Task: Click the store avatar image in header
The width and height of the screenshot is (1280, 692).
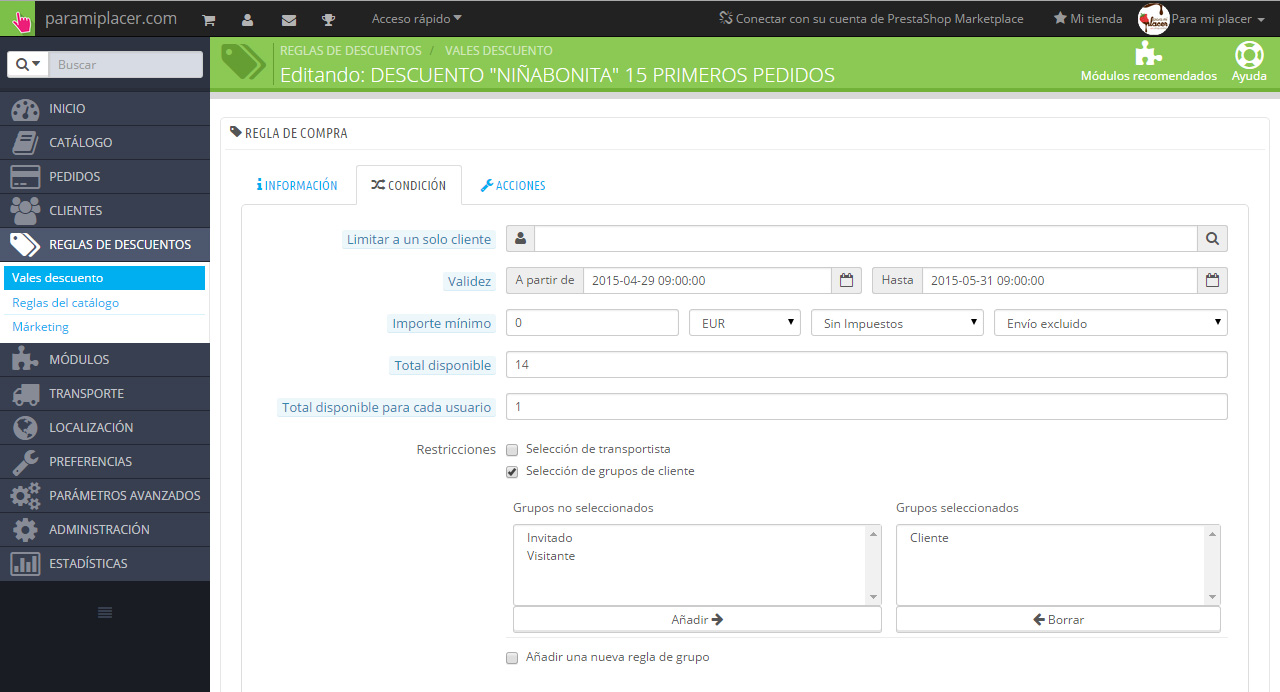Action: pyautogui.click(x=1153, y=19)
